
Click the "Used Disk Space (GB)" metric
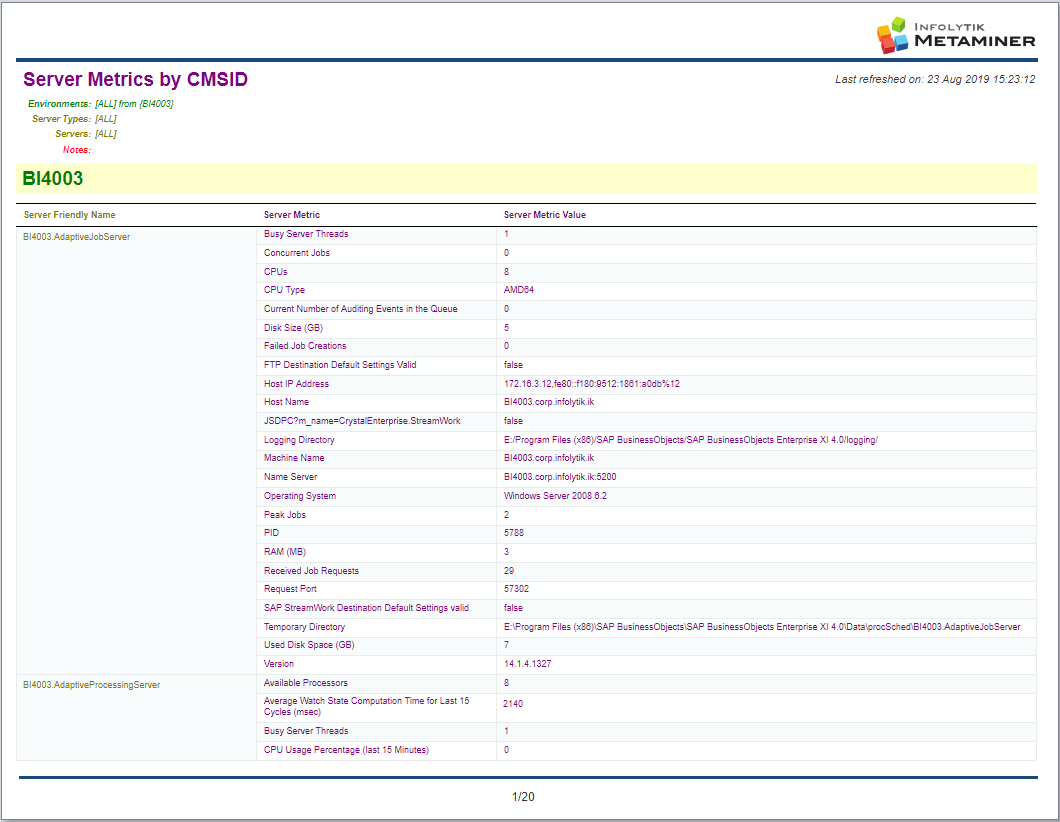click(x=309, y=646)
